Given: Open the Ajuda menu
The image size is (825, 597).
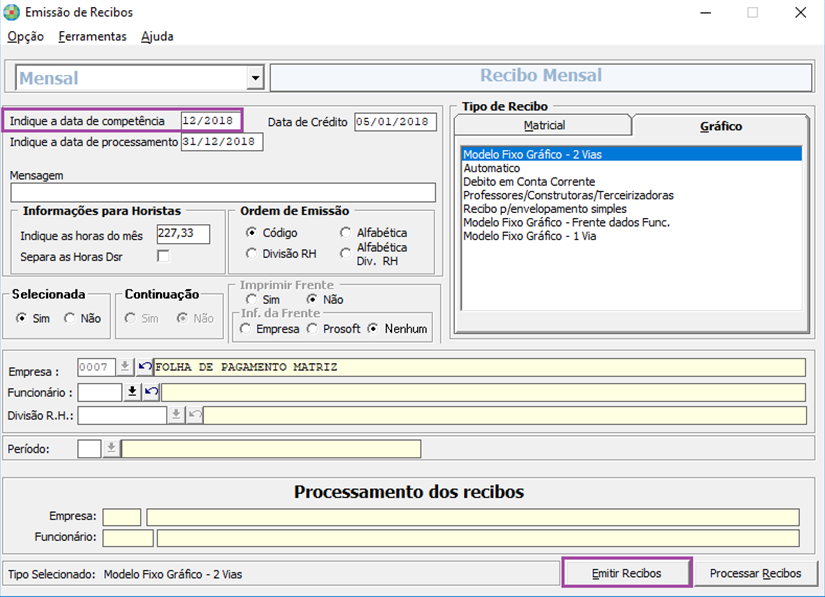Looking at the screenshot, I should pos(157,36).
